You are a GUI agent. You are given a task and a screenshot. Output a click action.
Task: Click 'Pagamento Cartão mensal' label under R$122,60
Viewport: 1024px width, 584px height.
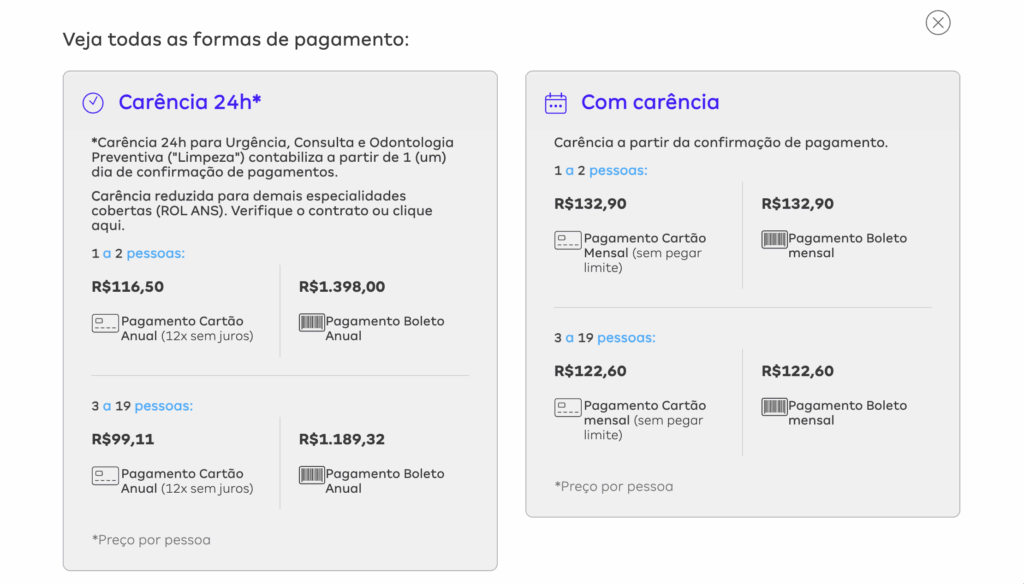click(x=645, y=419)
